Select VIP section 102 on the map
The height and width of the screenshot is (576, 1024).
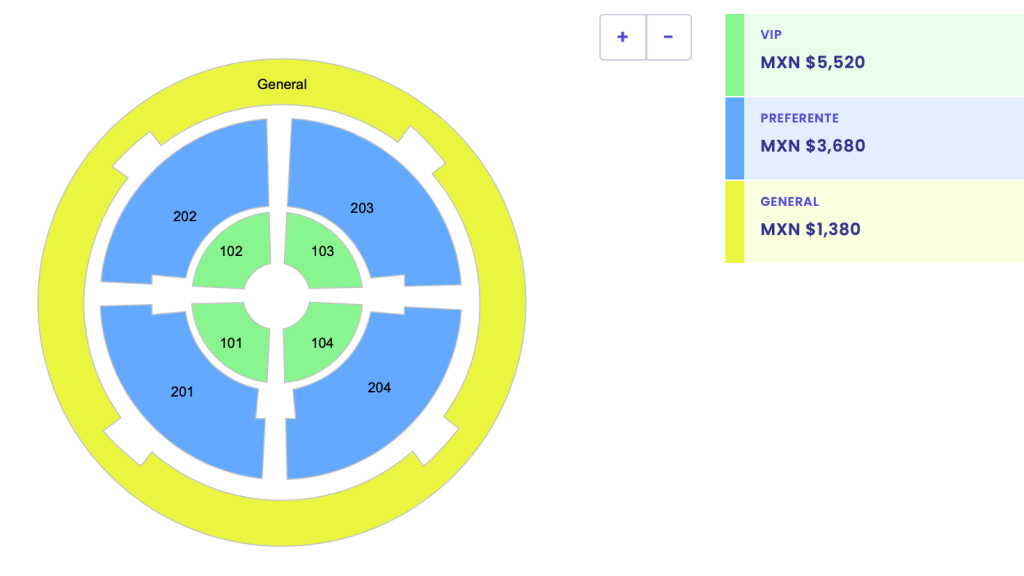click(x=232, y=251)
